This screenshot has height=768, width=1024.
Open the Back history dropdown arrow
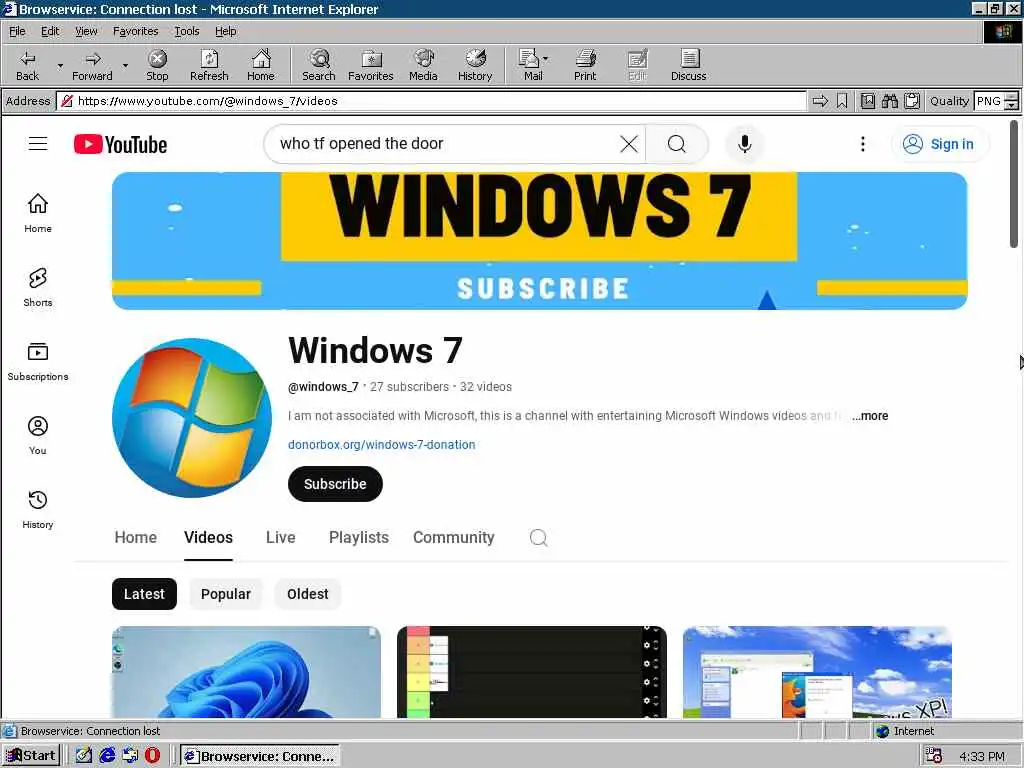60,65
